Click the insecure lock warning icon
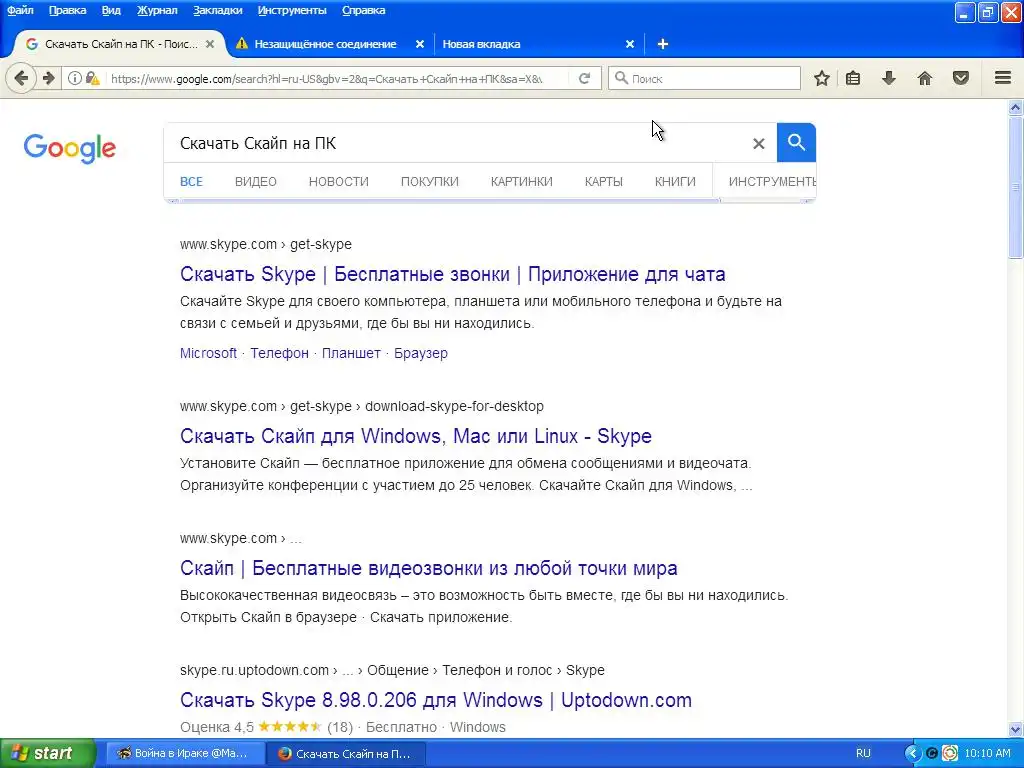The image size is (1024, 768). (x=93, y=78)
